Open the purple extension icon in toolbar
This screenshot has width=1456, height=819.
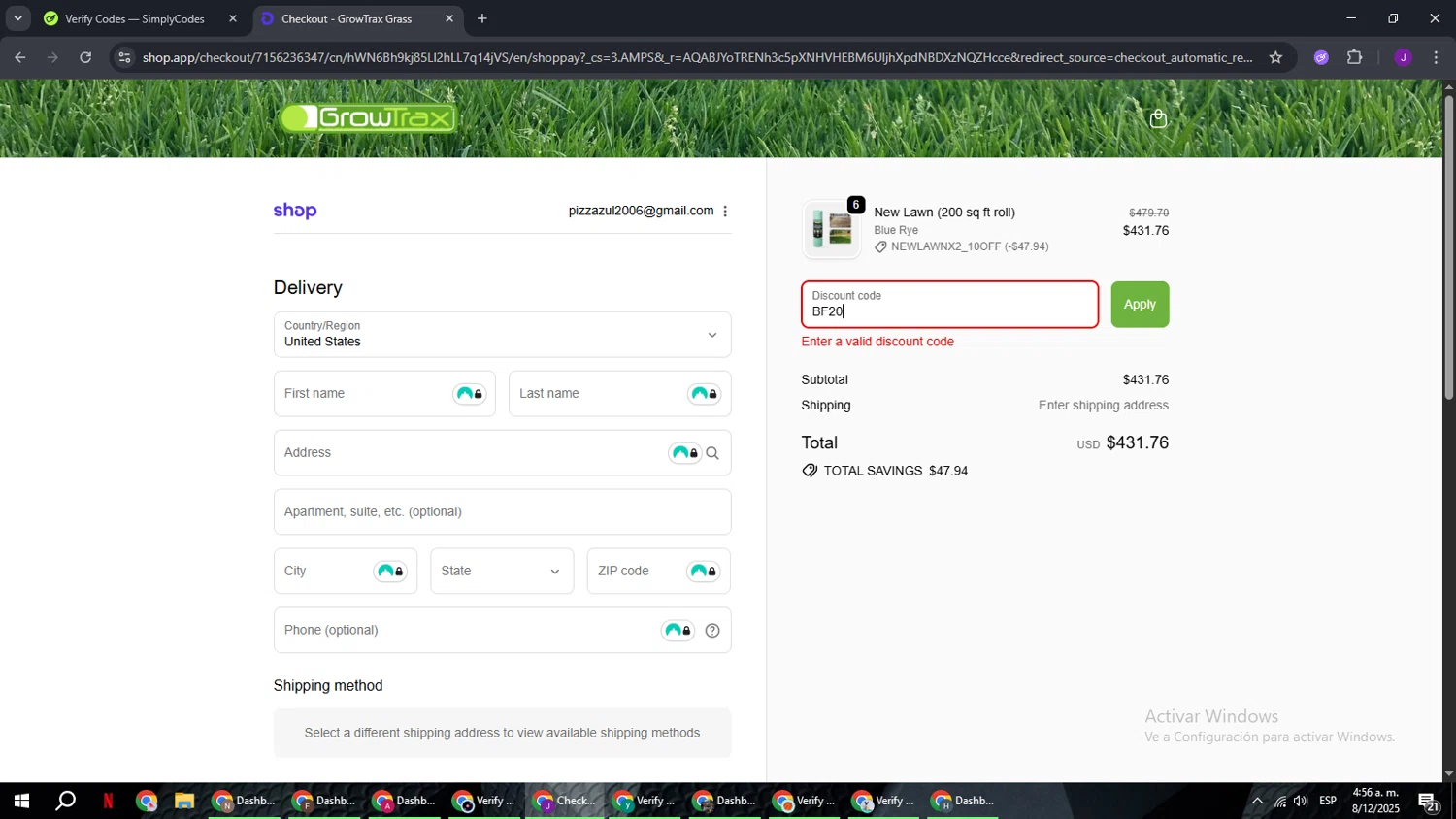(x=1321, y=57)
